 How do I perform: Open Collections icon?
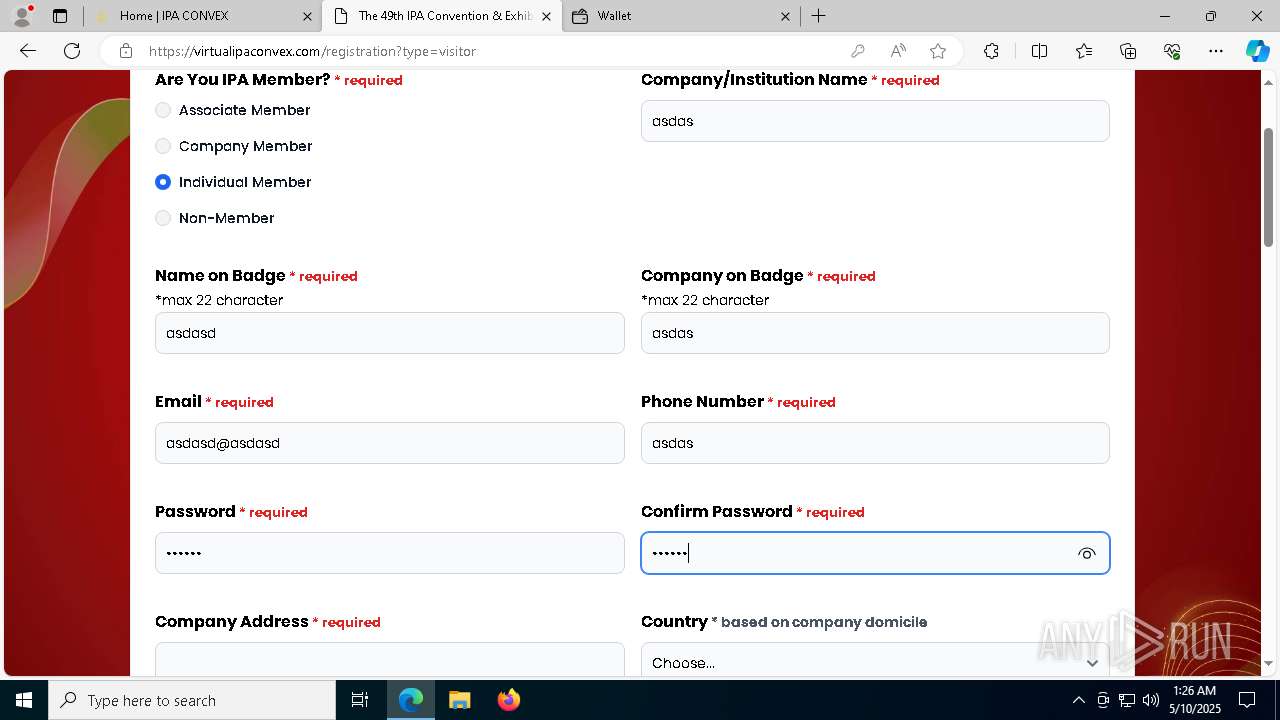click(1128, 51)
